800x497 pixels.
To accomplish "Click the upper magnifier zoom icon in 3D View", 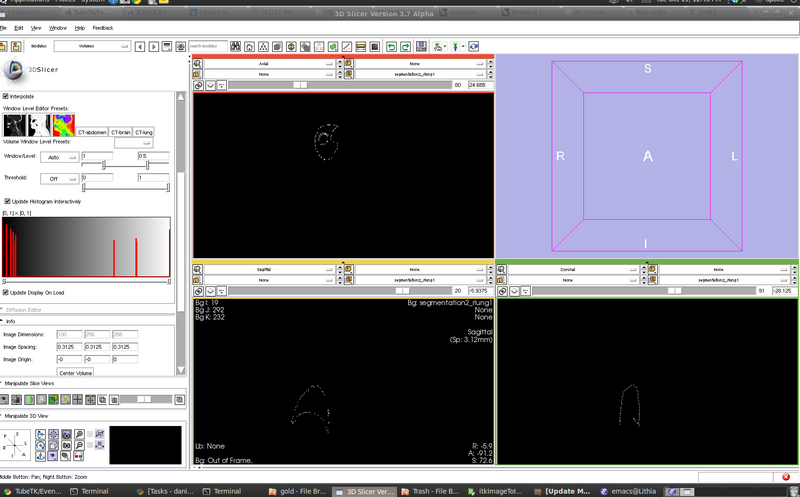I will (80, 434).
